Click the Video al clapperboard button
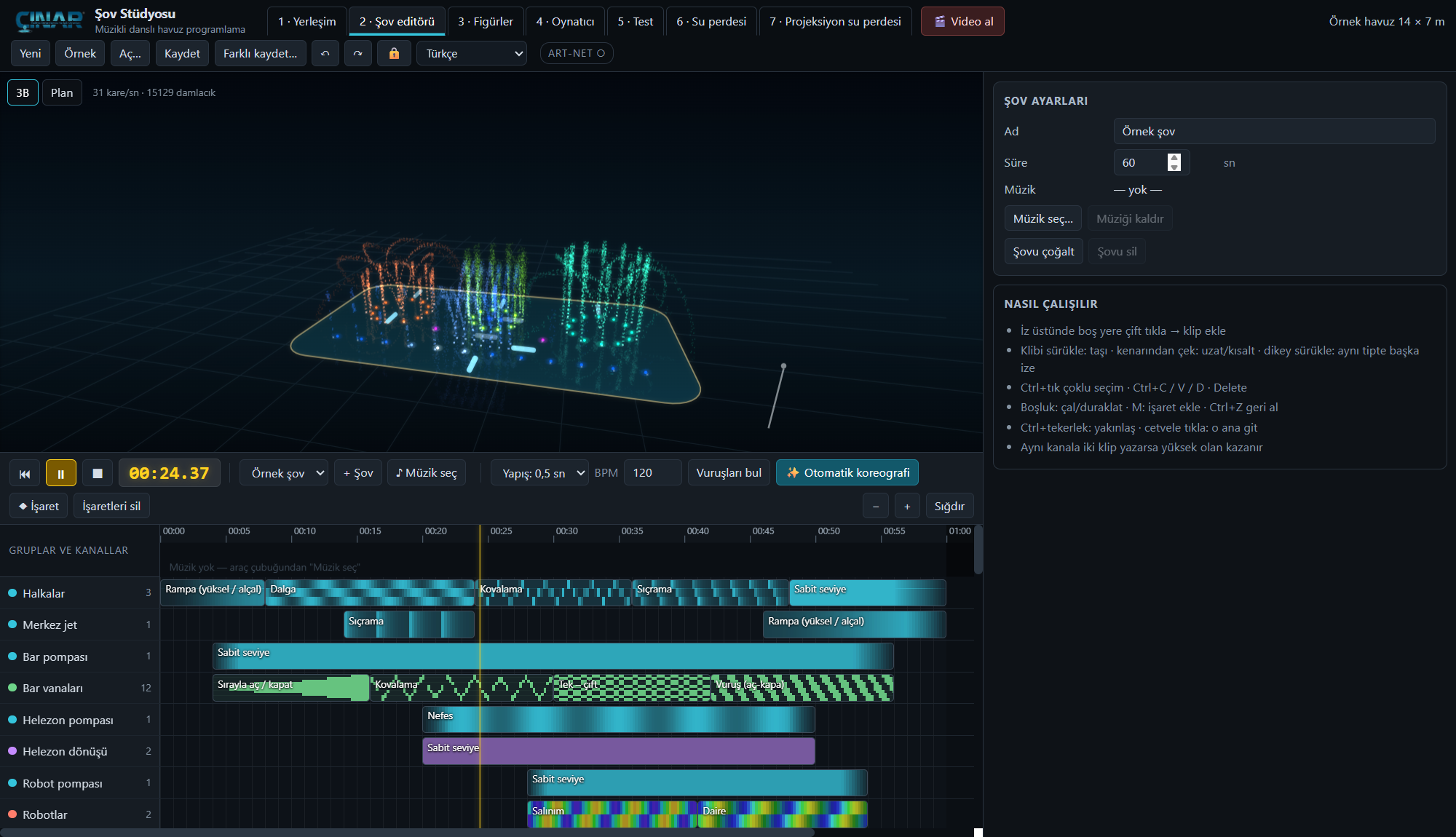The height and width of the screenshot is (837, 1456). [962, 21]
